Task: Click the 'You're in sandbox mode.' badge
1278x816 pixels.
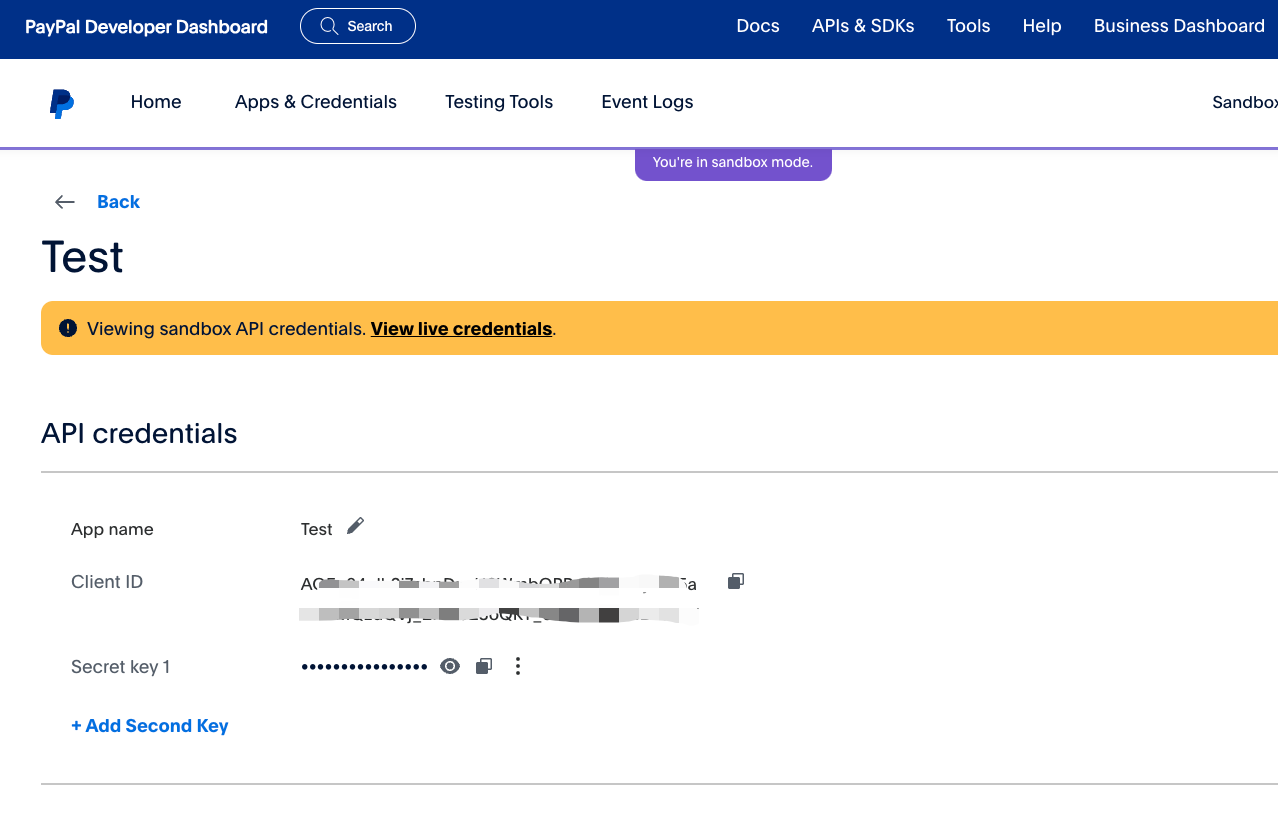Action: (x=733, y=163)
